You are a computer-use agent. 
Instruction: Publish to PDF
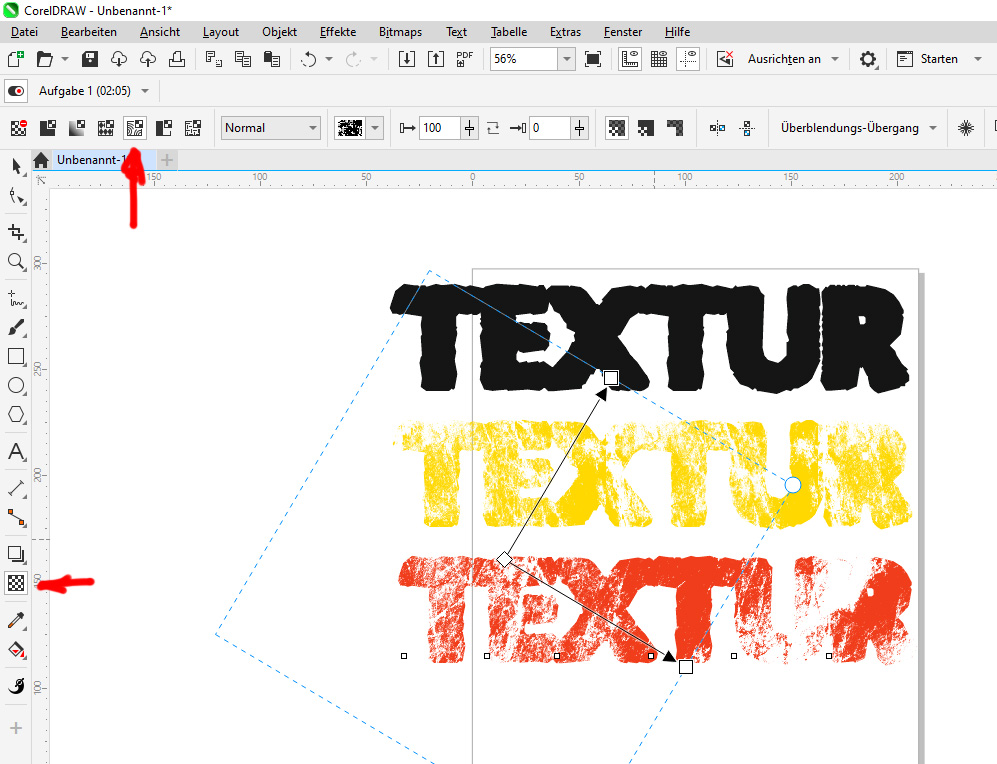point(465,59)
